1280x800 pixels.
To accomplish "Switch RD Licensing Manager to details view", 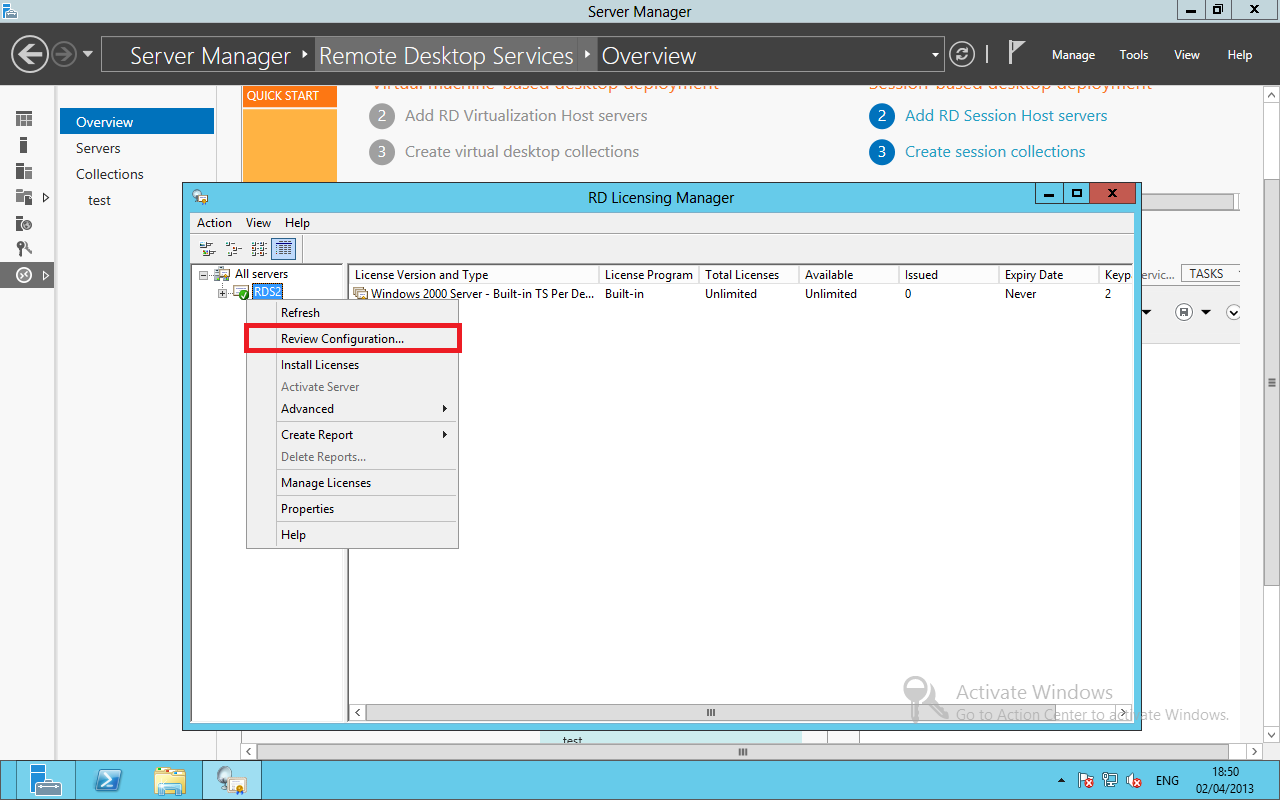I will click(284, 249).
